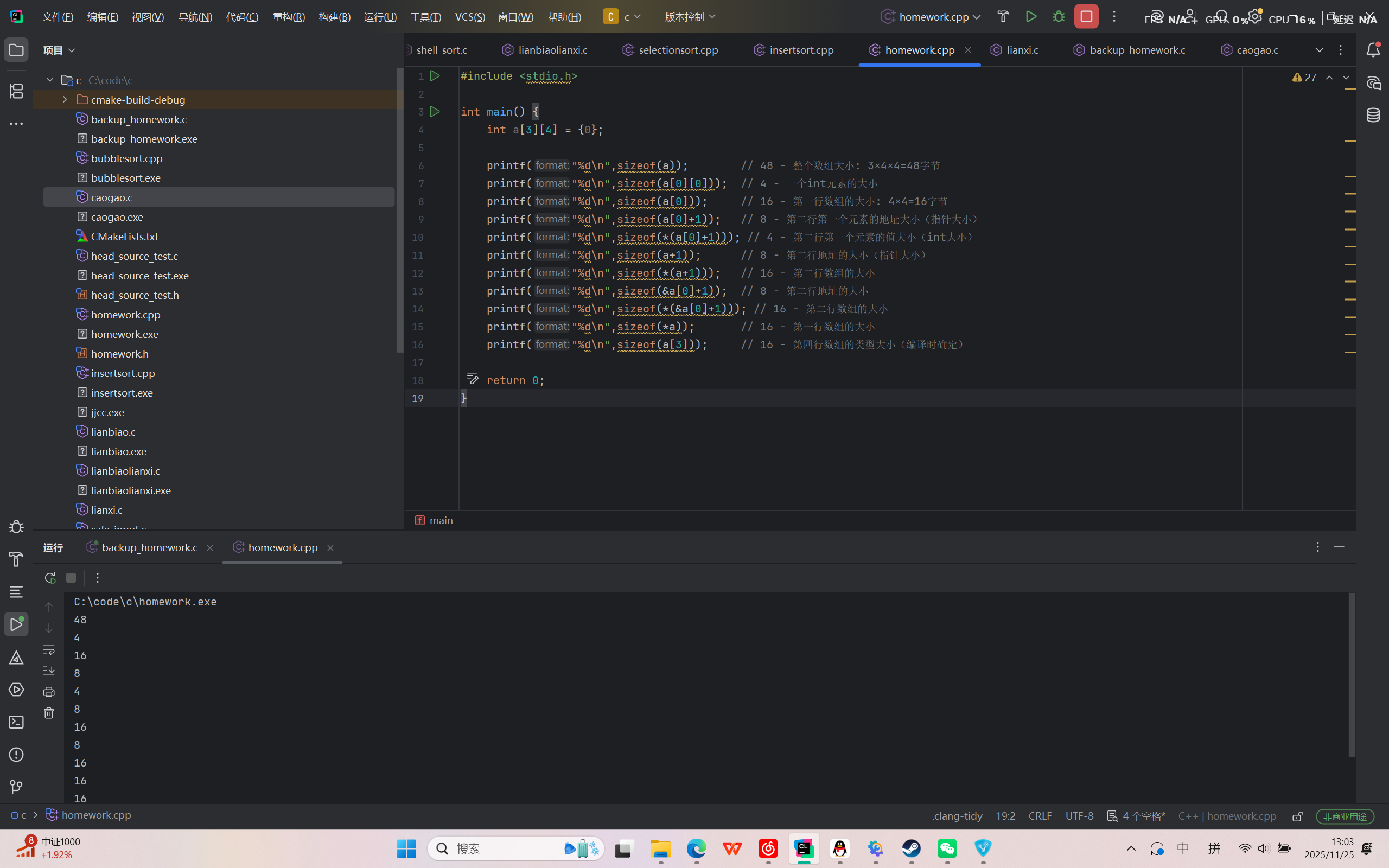This screenshot has width=1389, height=868.
Task: Click the CRLF line separator in status bar
Action: click(1040, 816)
